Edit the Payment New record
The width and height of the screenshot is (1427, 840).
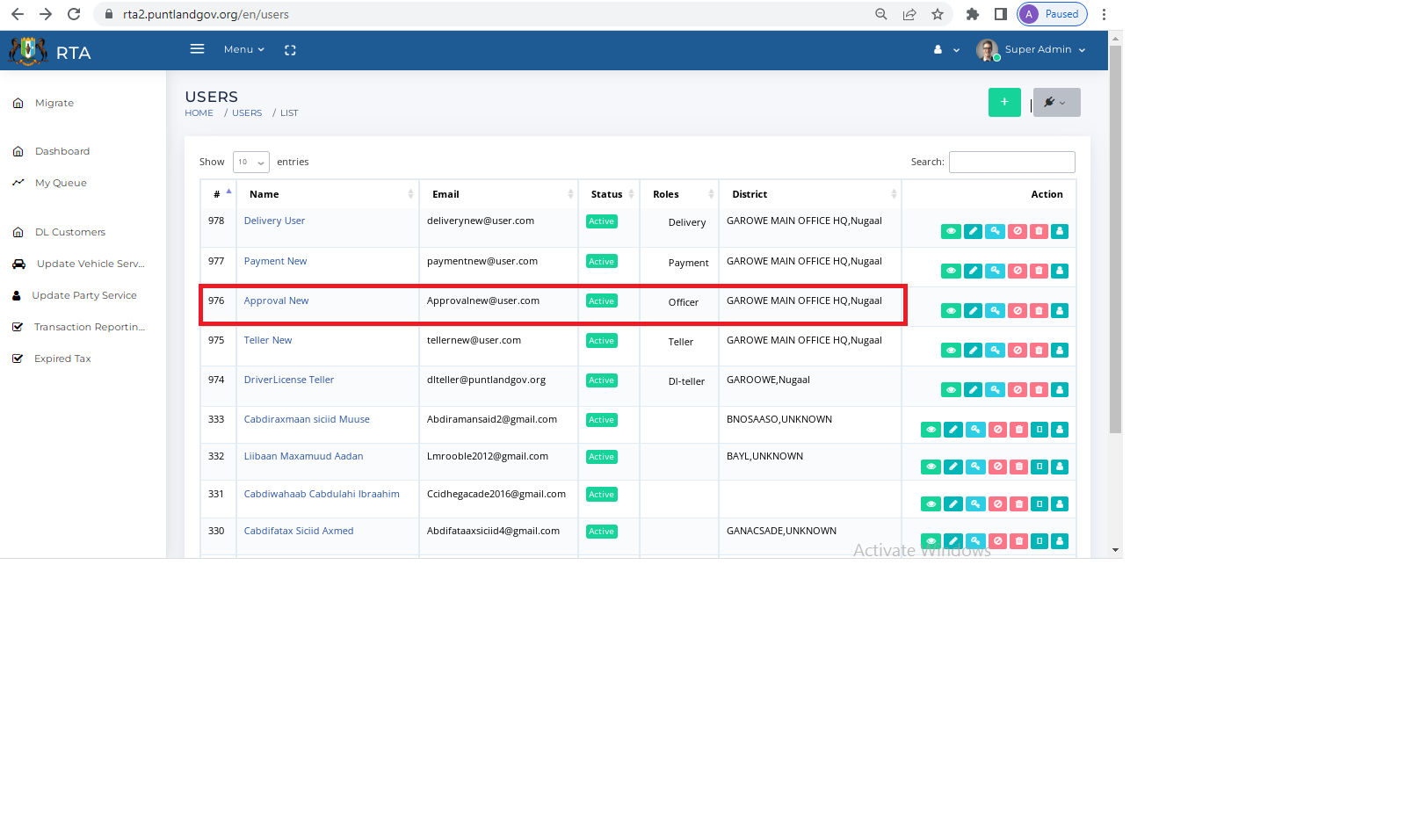[973, 271]
